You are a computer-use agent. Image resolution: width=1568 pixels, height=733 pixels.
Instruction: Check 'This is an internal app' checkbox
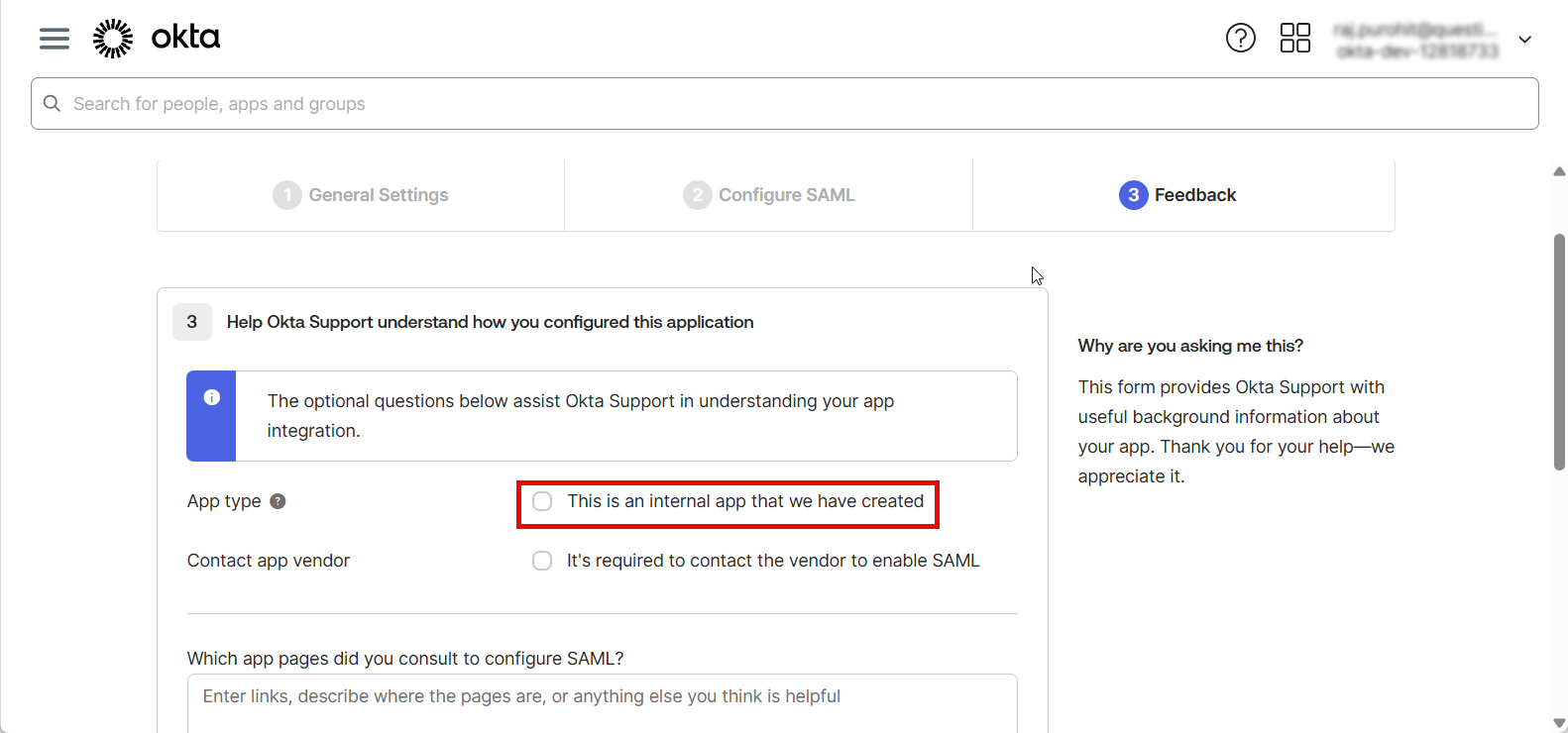click(x=542, y=501)
